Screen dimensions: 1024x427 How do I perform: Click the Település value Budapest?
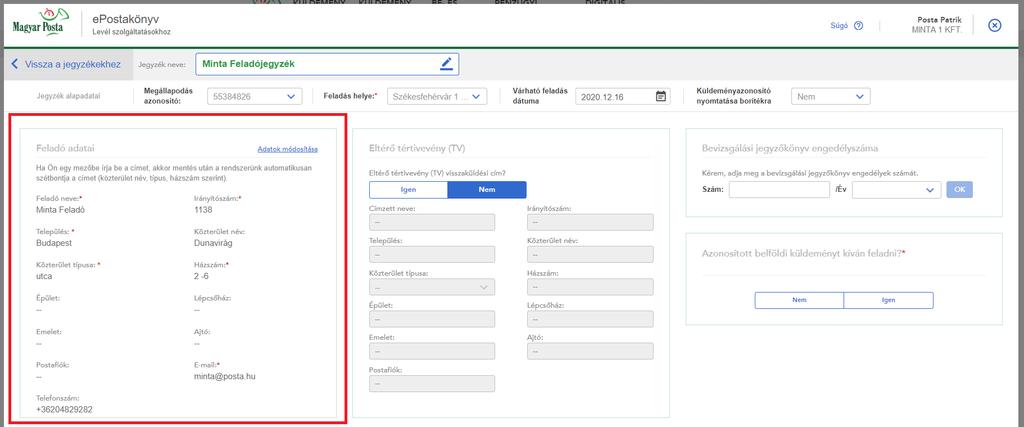pos(54,243)
